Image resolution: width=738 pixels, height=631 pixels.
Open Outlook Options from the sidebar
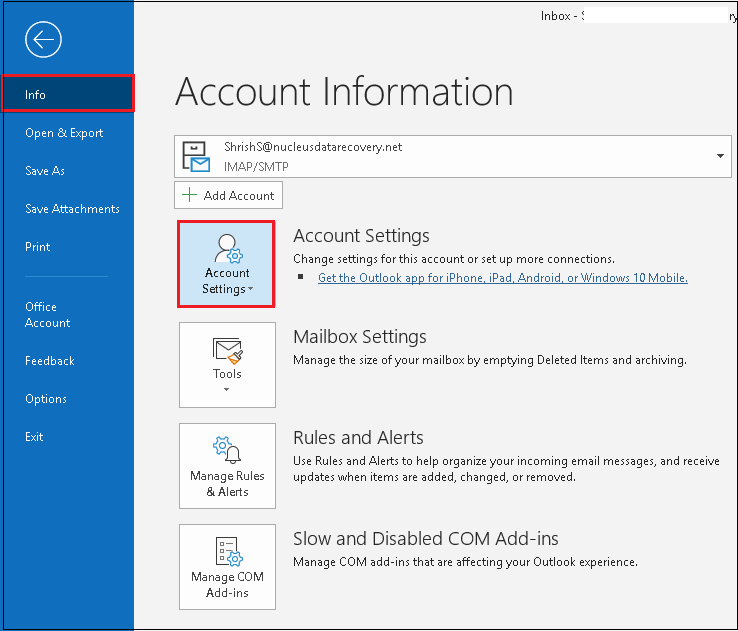click(46, 399)
